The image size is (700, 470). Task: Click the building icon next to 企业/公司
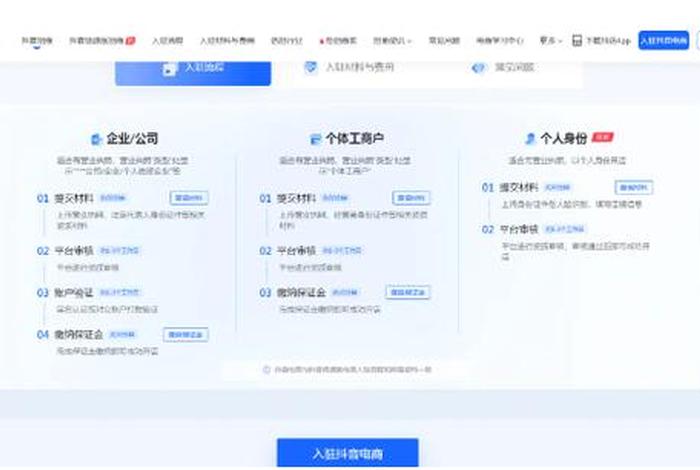[x=96, y=139]
